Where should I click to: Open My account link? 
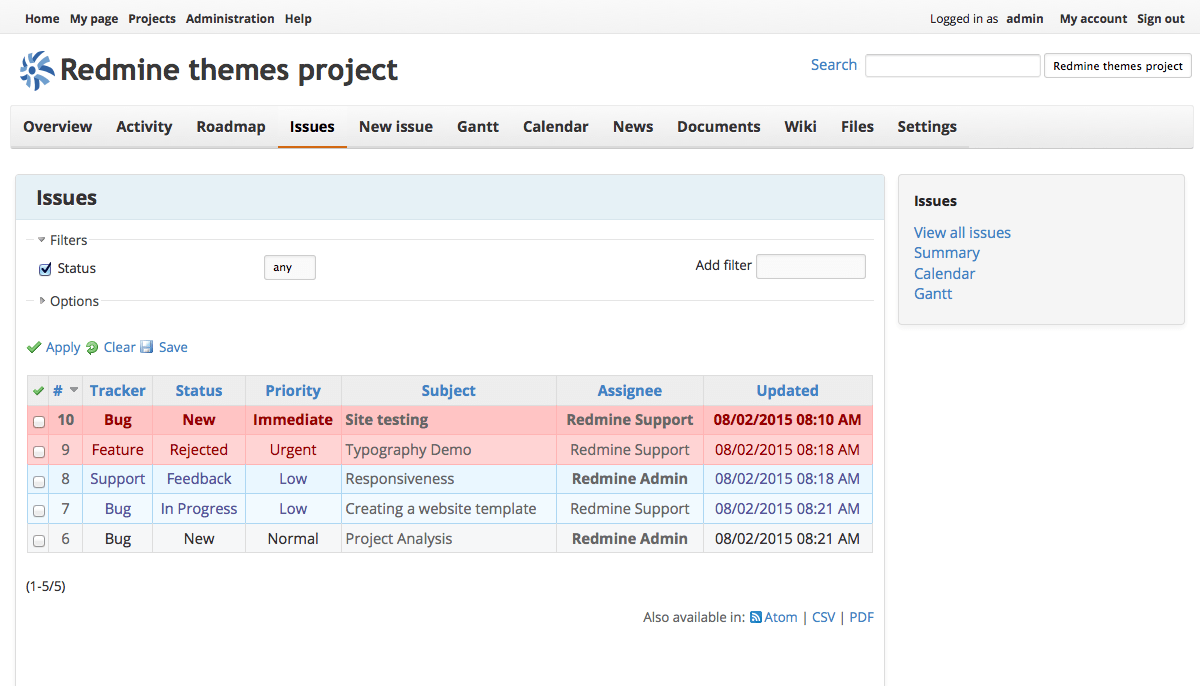click(x=1093, y=19)
